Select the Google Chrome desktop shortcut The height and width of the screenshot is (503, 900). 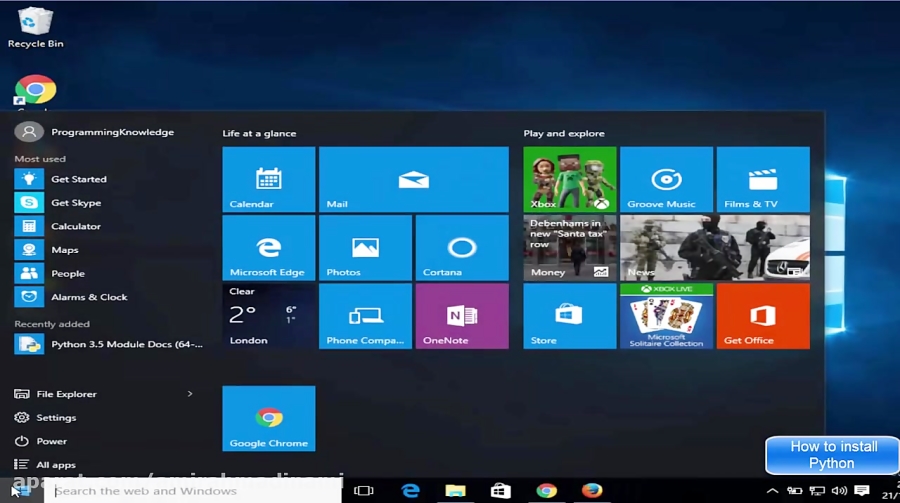click(36, 92)
